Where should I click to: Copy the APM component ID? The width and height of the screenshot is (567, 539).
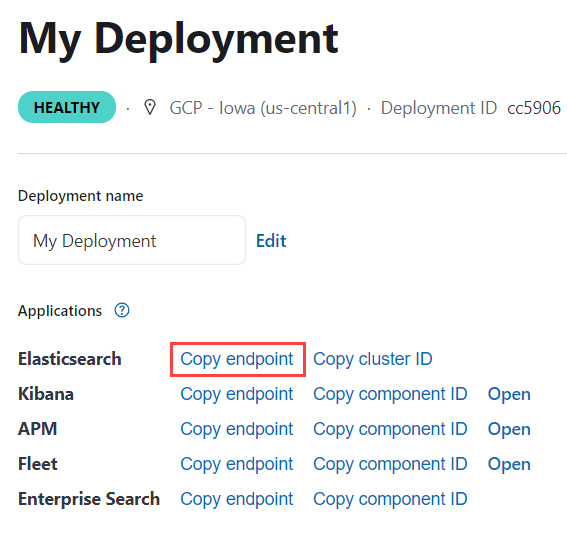coord(390,429)
